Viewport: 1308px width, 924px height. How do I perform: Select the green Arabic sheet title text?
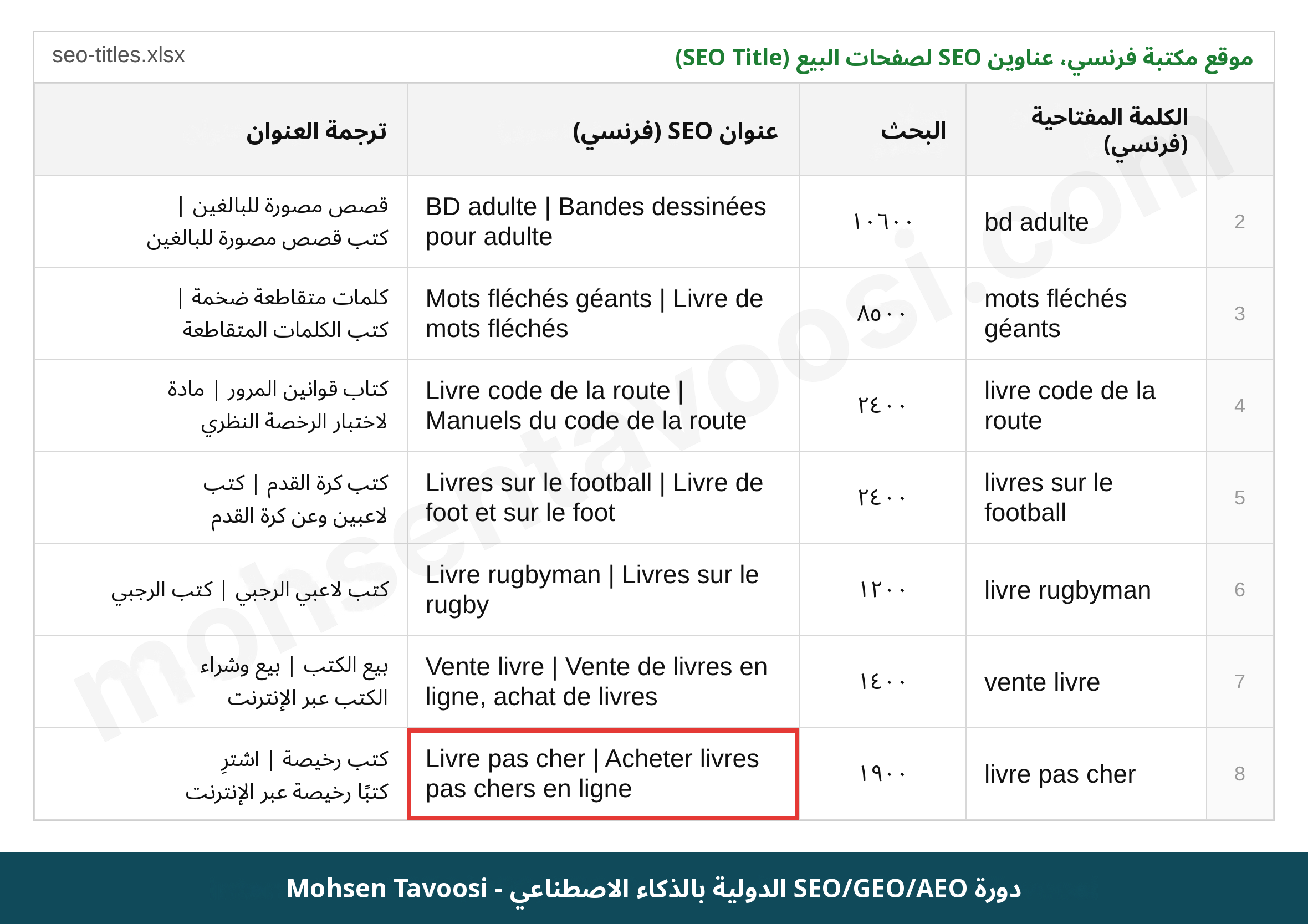(x=964, y=58)
